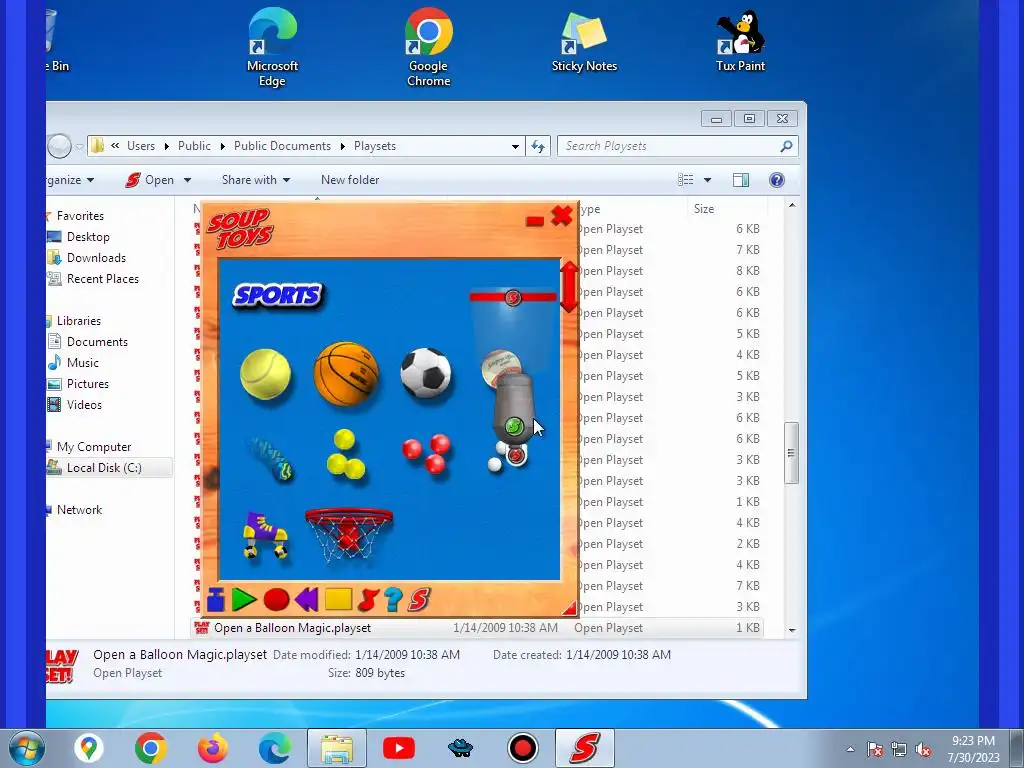Click the red corner triangle in the Soup Toys window
Screen dimensions: 1024x768
pos(569,609)
